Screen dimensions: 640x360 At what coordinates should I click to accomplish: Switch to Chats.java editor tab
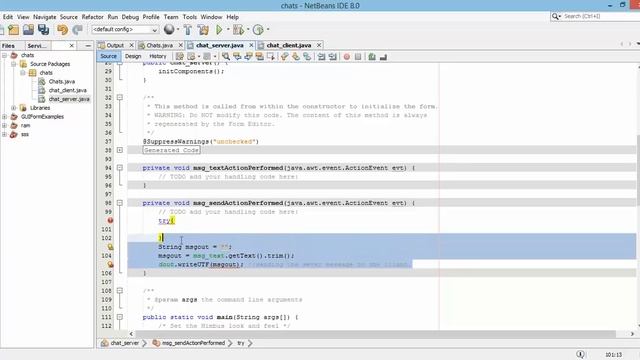pos(160,45)
